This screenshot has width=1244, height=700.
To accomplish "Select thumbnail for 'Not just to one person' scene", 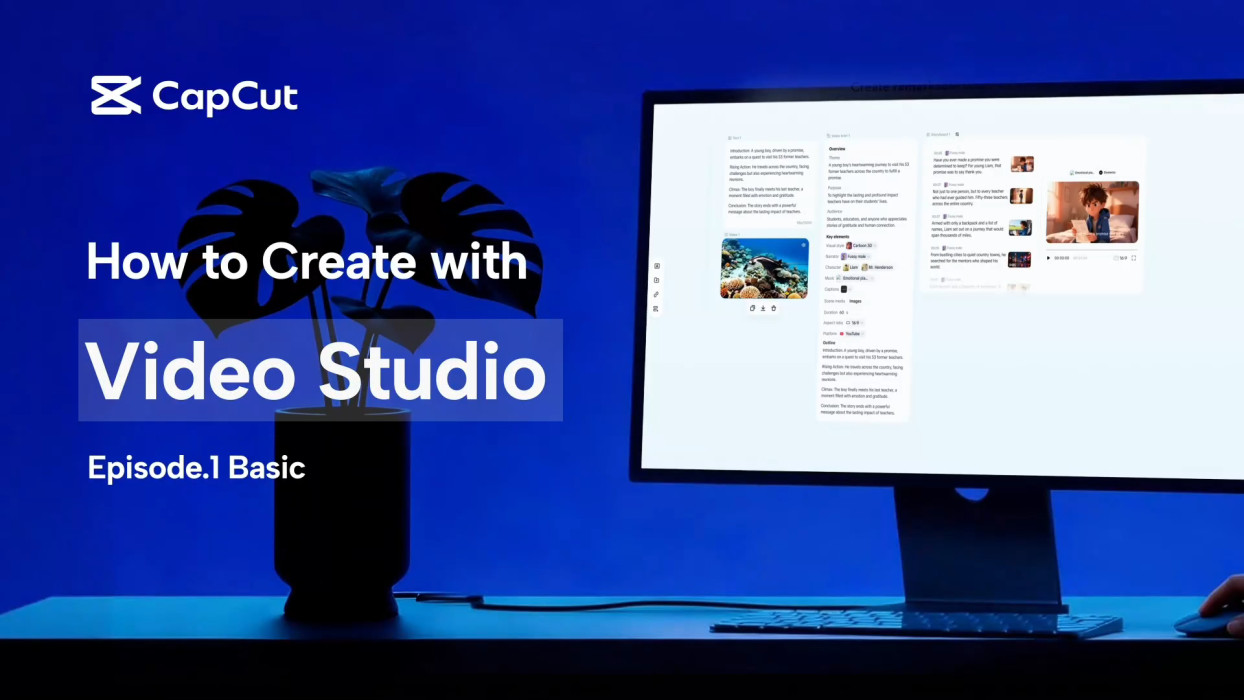I will tap(1021, 196).
